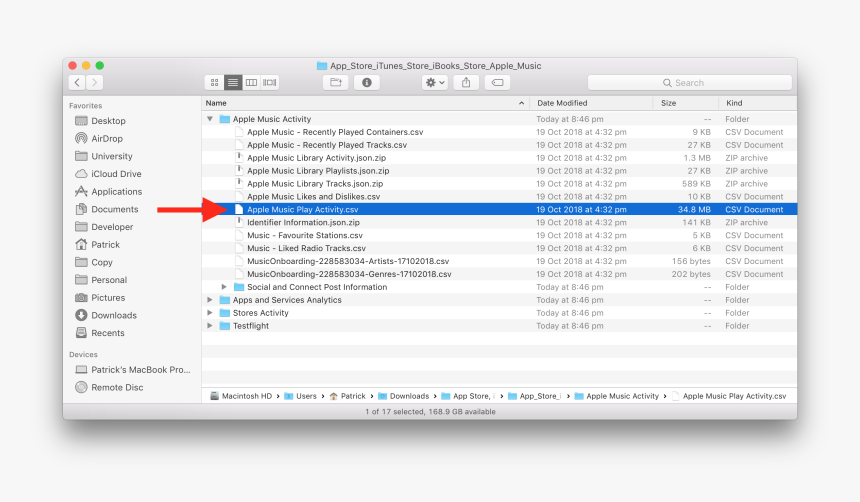Screen dimensions: 860x502
Task: Switch to cover flow view
Action: pos(270,83)
